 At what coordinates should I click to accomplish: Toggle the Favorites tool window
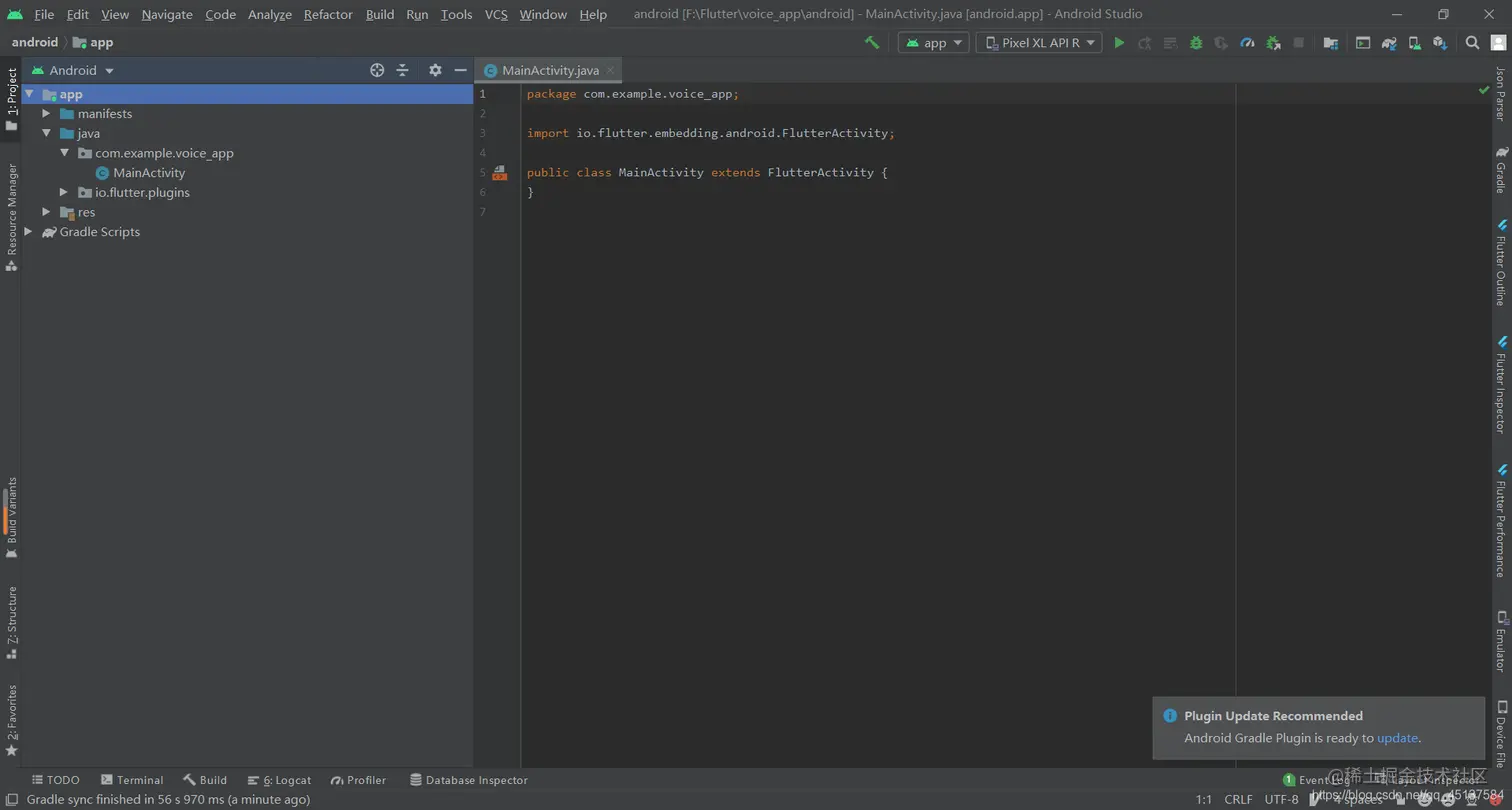click(11, 720)
